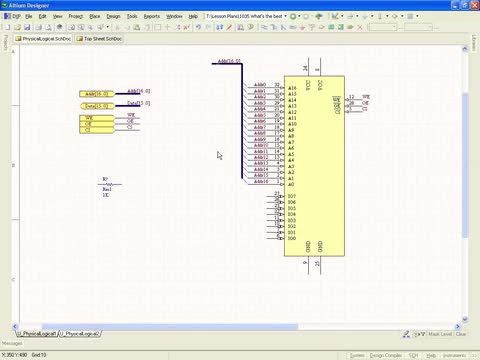The width and height of the screenshot is (480, 360).
Task: Open the Reports menu
Action: point(152,16)
